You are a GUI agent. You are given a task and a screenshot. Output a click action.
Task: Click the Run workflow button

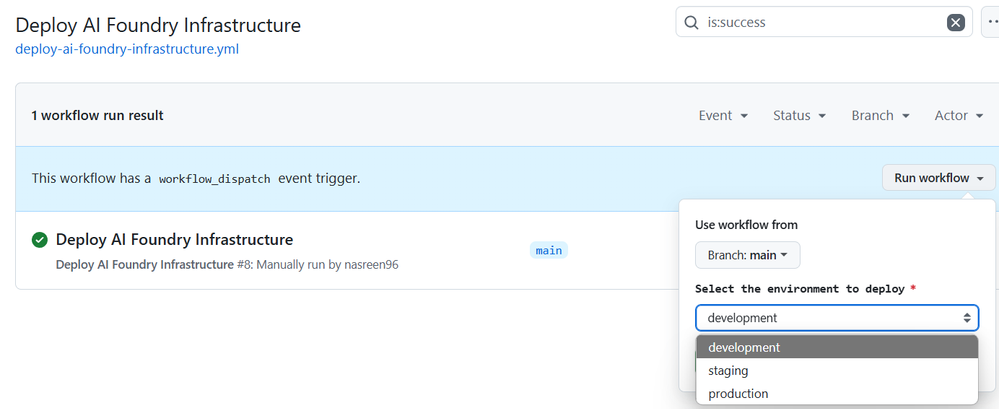[938, 178]
